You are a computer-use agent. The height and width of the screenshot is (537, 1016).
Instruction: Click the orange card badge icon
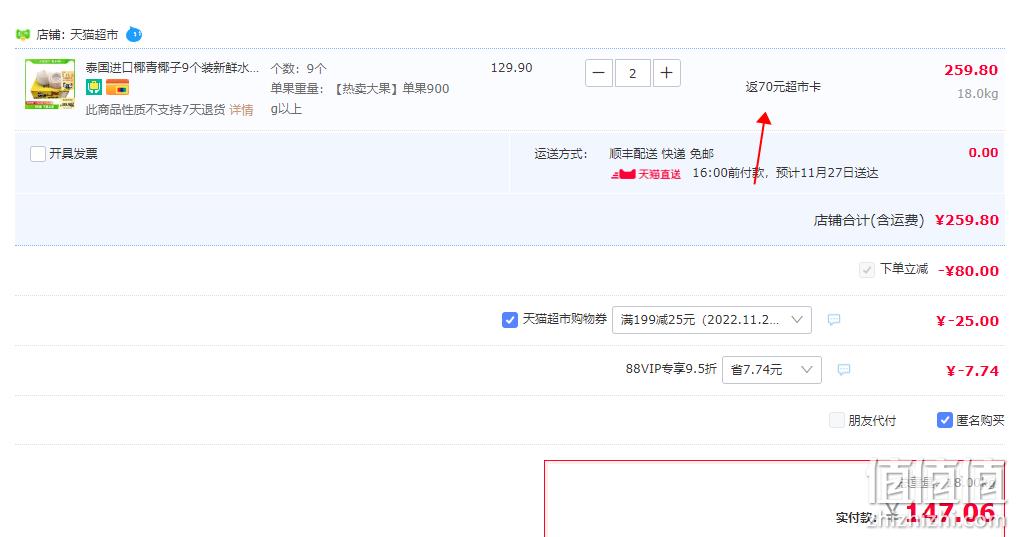tap(117, 87)
